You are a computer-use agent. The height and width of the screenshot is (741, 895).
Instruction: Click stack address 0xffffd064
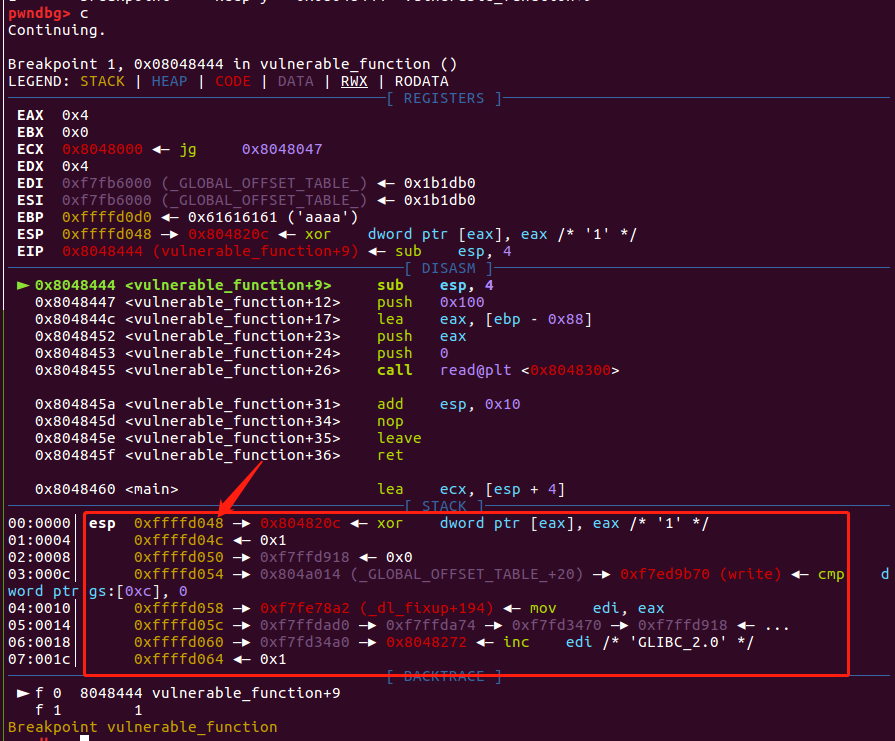(x=179, y=659)
